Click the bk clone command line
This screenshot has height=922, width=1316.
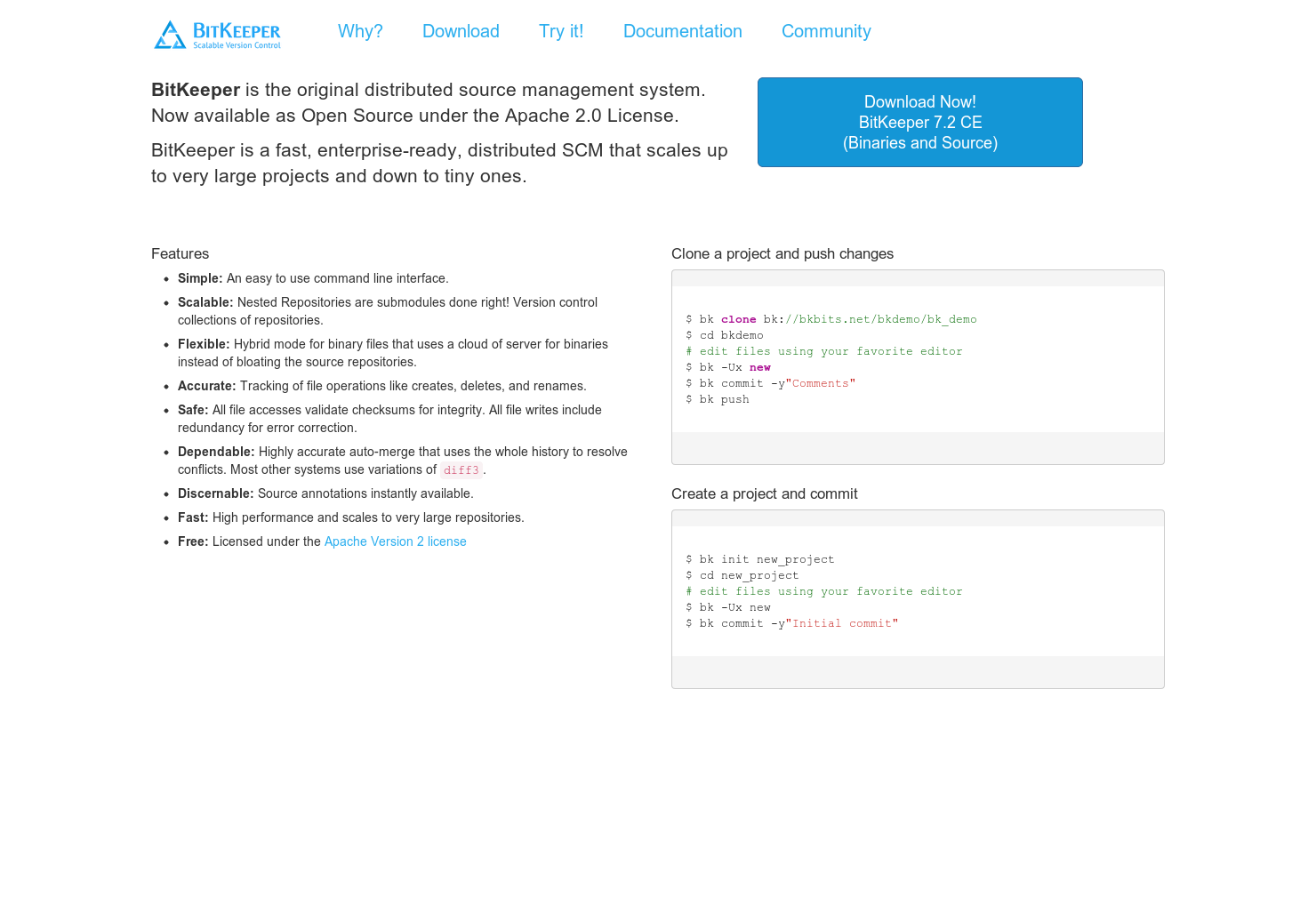(831, 319)
